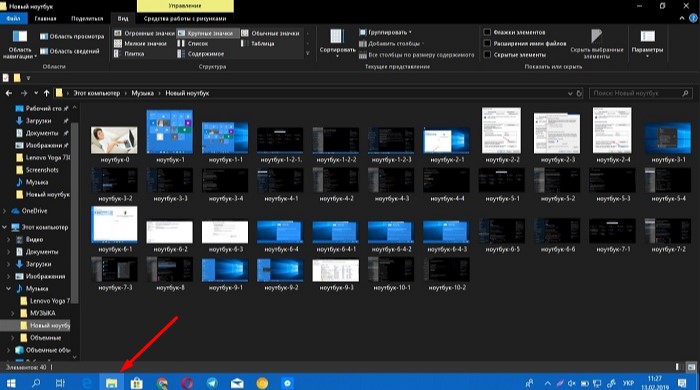The image size is (700, 390).
Task: Open the Группировать dropdown
Action: click(x=386, y=33)
